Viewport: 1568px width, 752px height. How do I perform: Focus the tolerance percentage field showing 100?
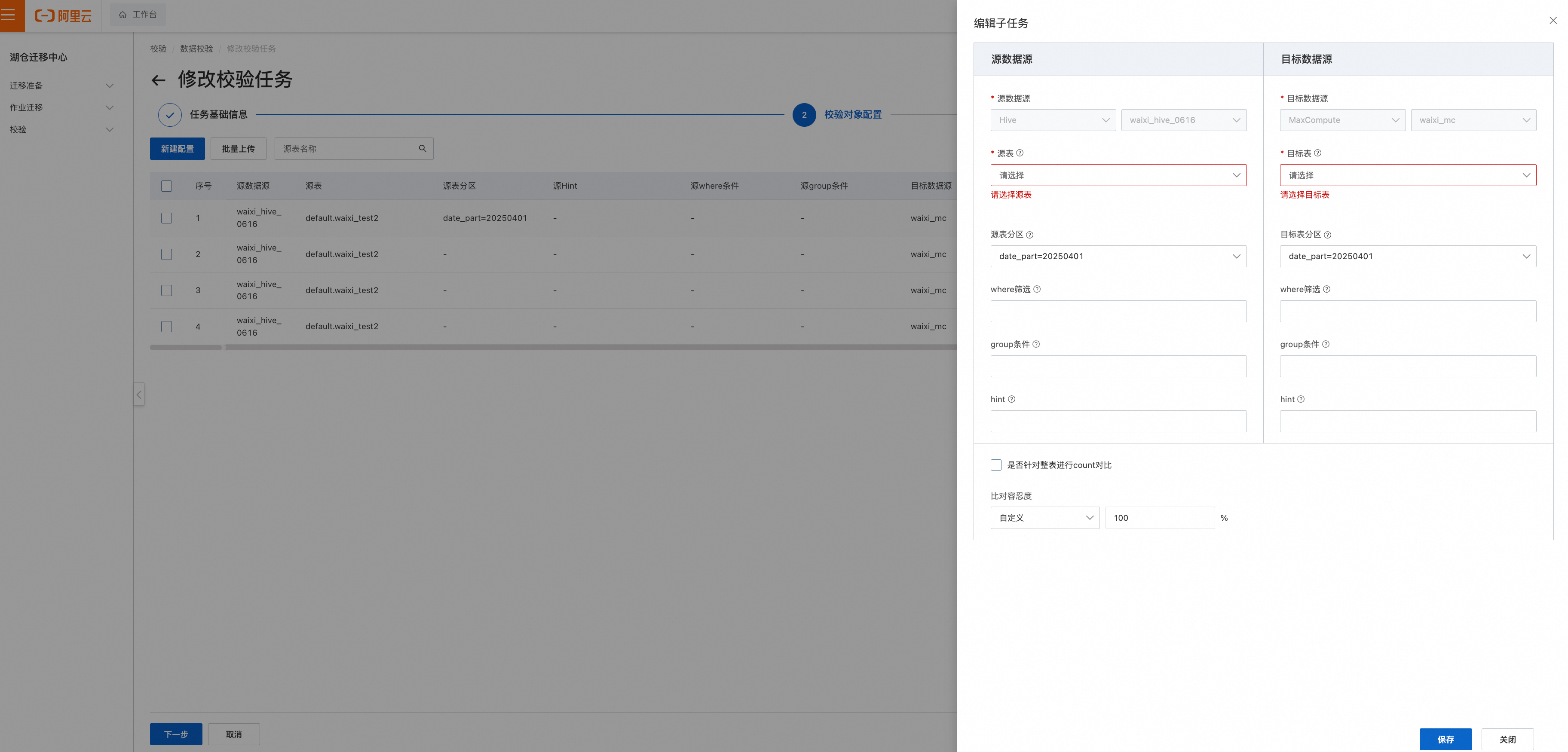[x=1160, y=518]
